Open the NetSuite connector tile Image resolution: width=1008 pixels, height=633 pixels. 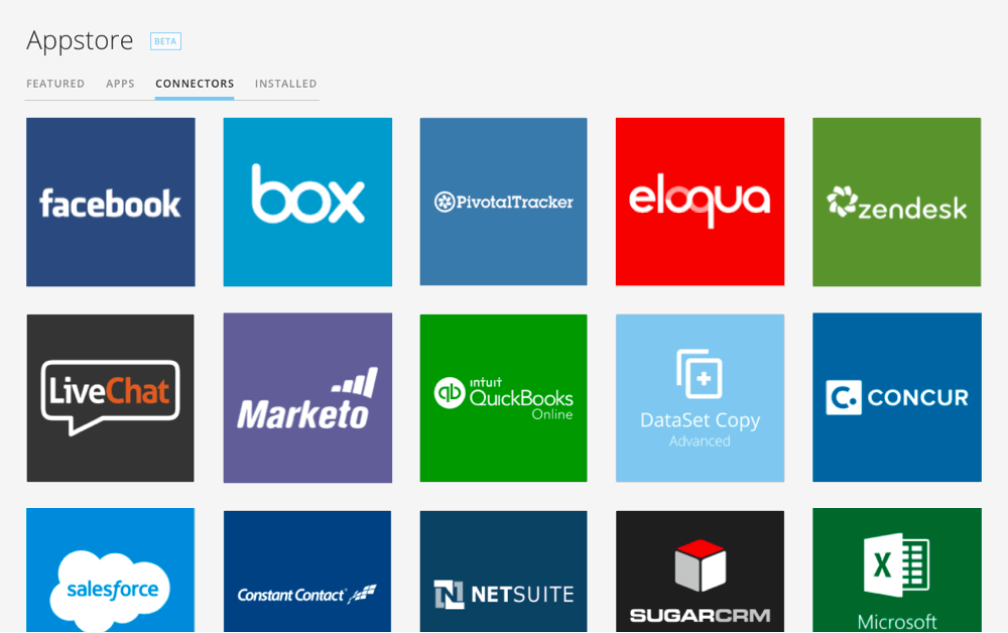[x=503, y=572]
